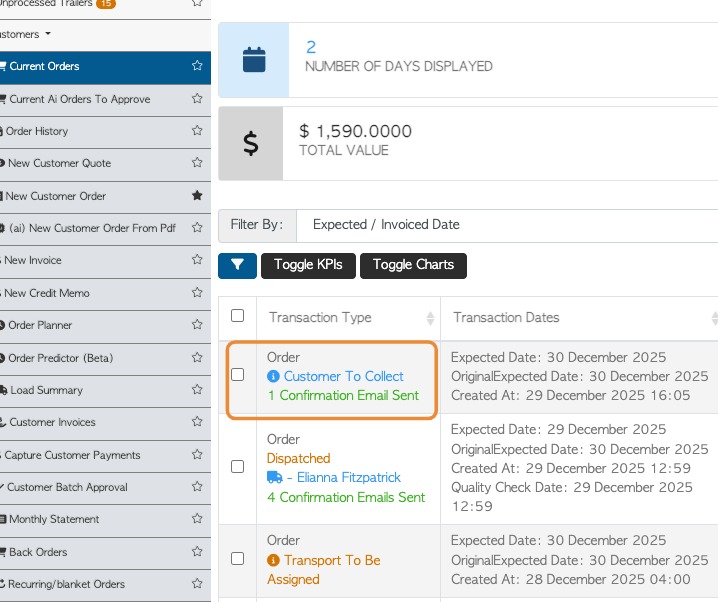This screenshot has height=602, width=718.
Task: Sort by Transaction Type column arrows
Action: [x=430, y=318]
